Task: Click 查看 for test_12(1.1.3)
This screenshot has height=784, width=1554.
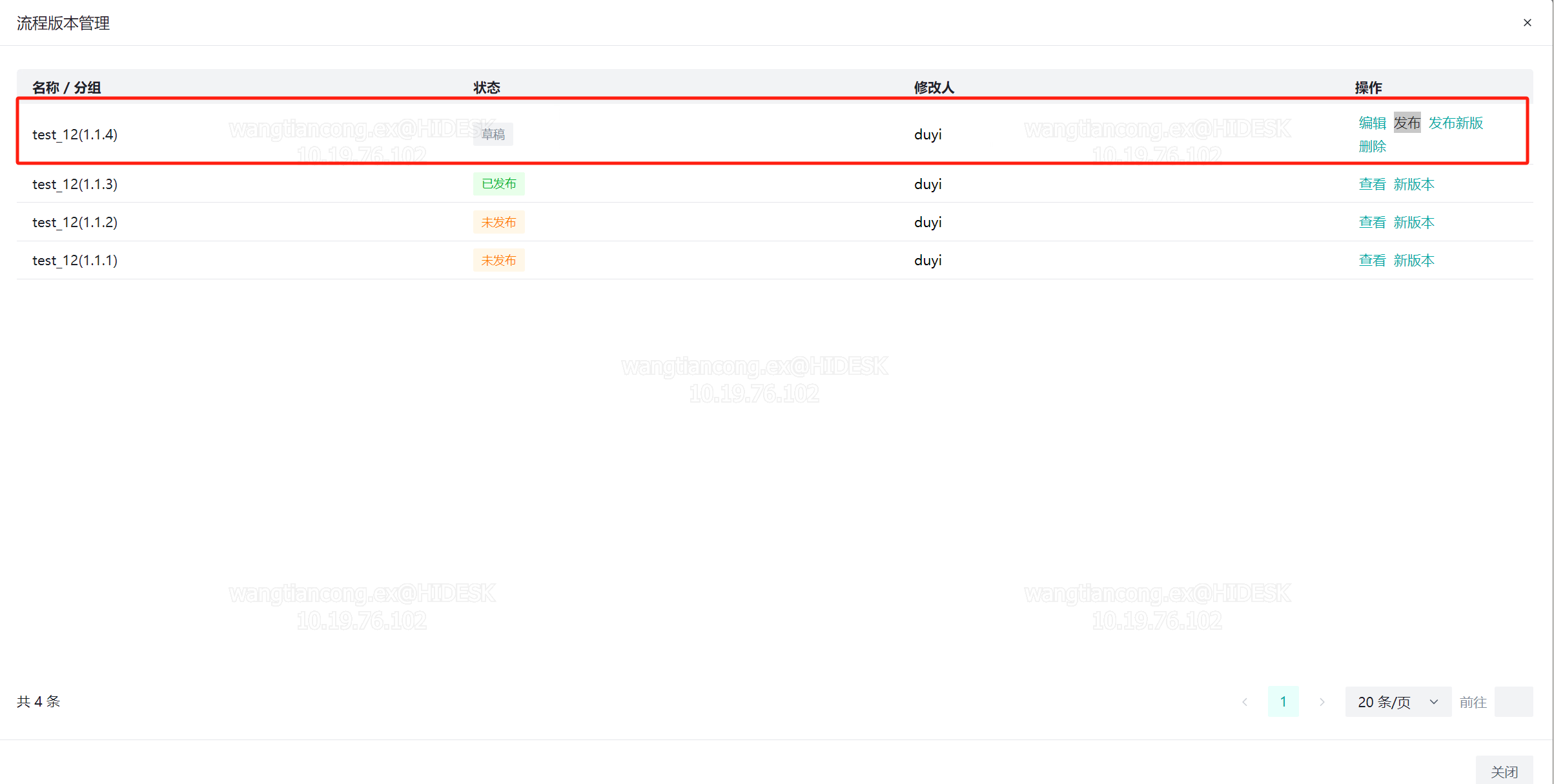Action: coord(1372,184)
